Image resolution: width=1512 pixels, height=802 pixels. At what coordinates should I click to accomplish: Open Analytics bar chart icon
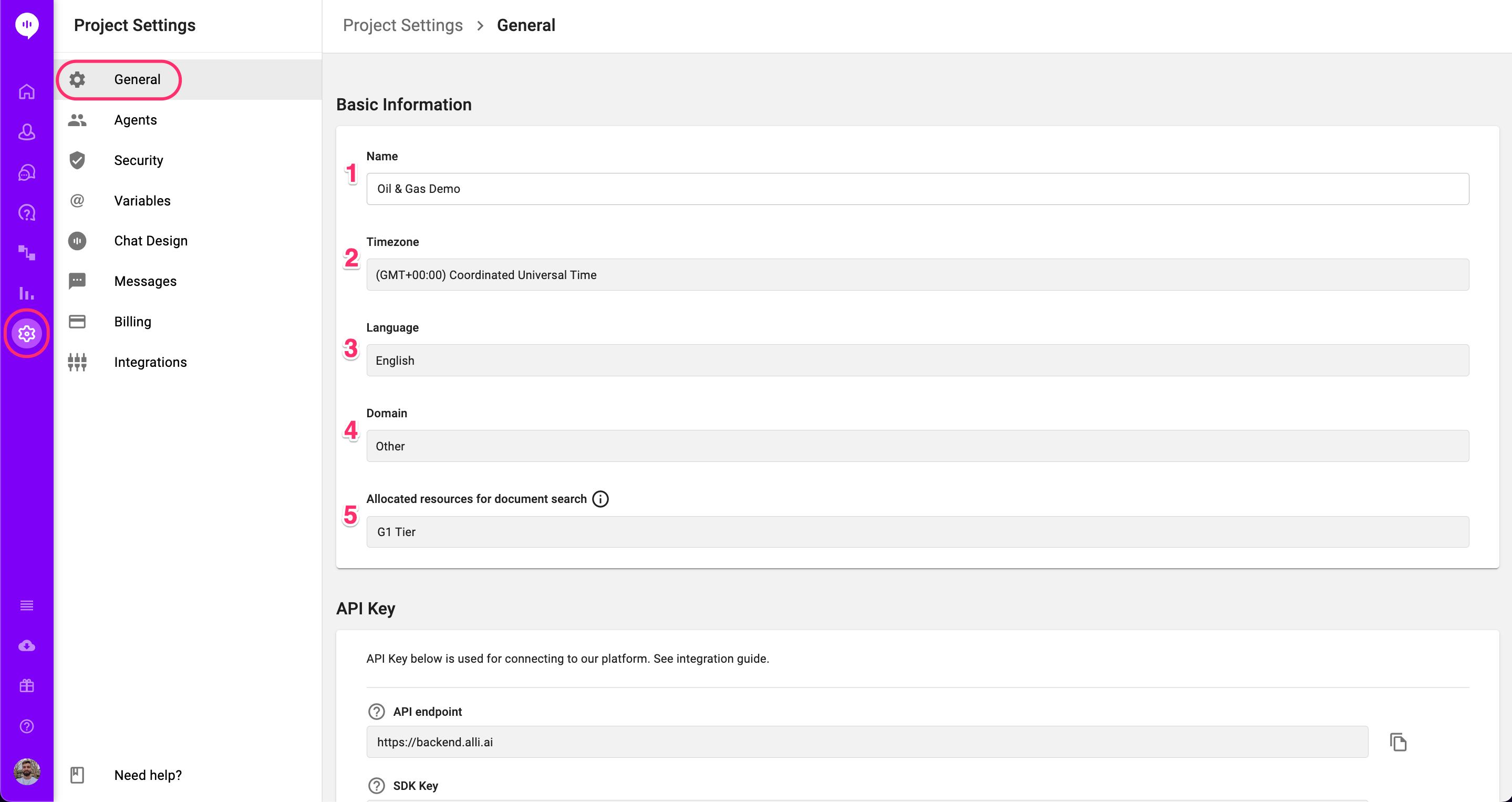pos(27,294)
